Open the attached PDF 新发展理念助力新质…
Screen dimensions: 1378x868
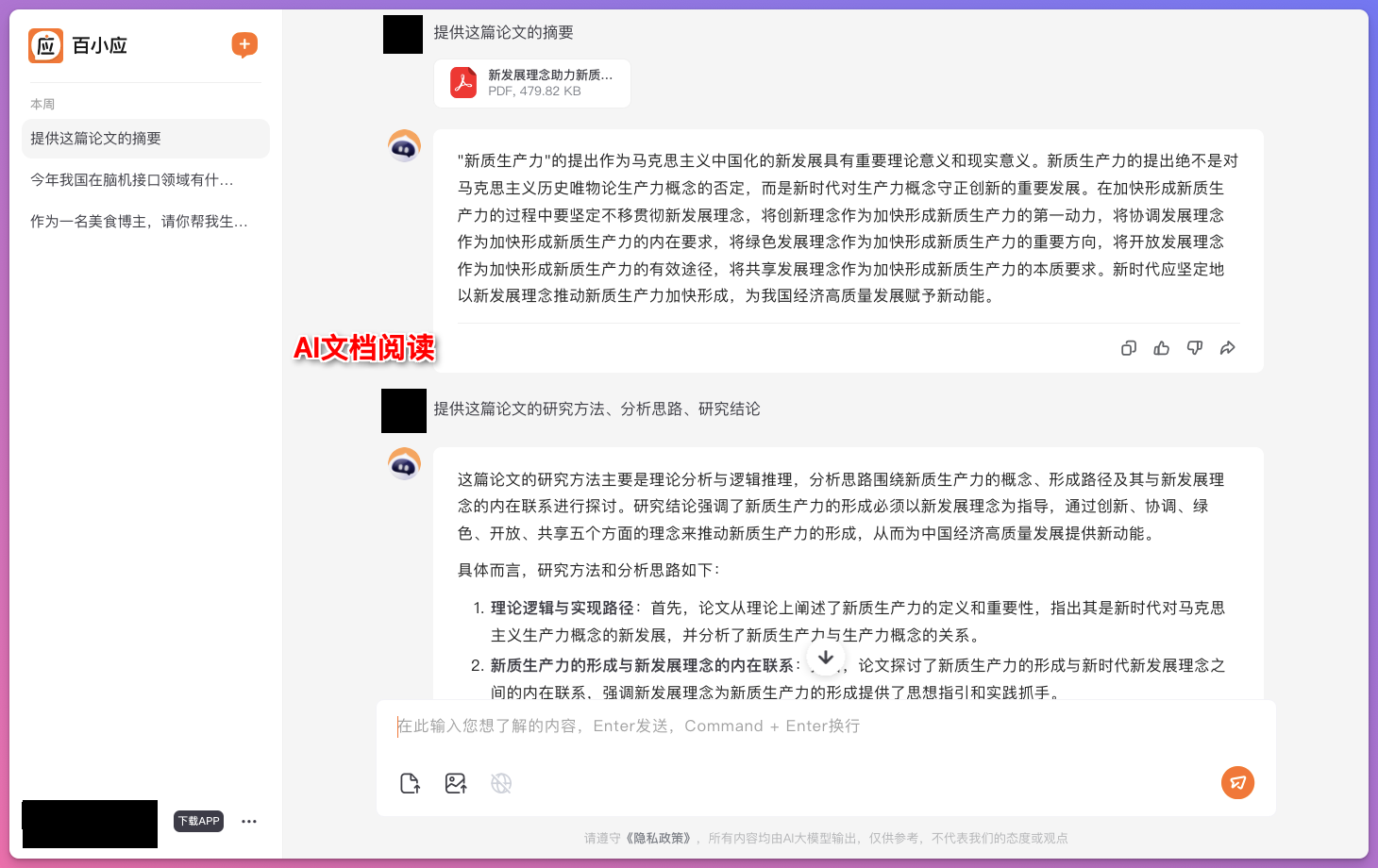[532, 83]
